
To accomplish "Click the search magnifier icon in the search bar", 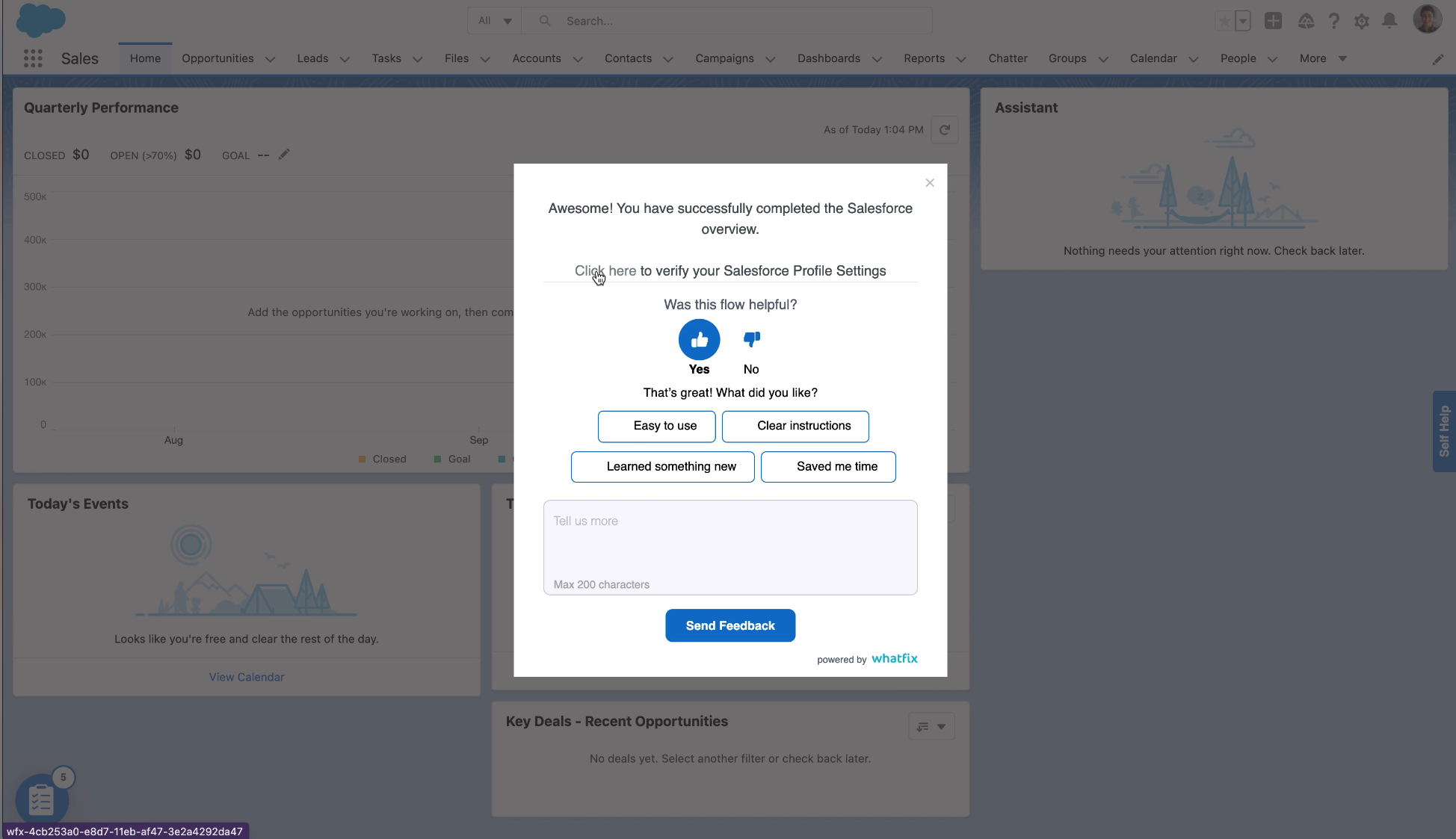I will tap(544, 20).
